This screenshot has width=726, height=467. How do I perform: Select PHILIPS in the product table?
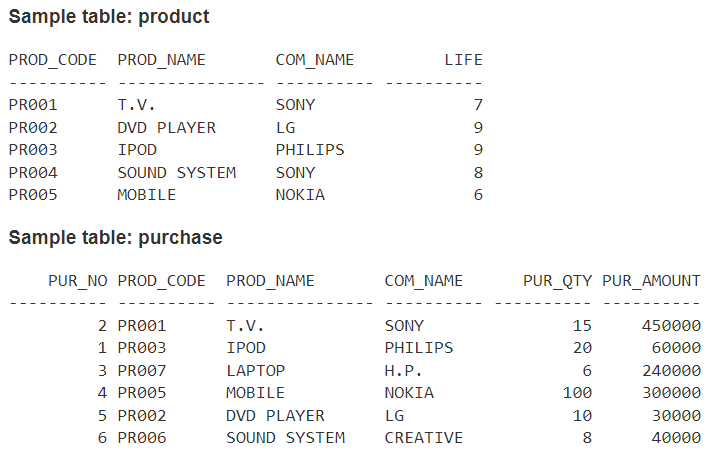tap(310, 150)
